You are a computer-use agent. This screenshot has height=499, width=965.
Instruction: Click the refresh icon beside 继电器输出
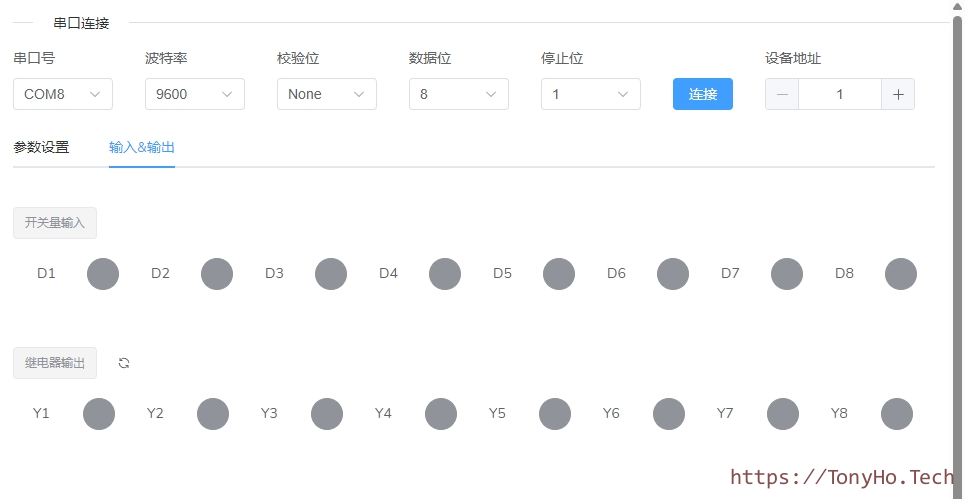coord(124,363)
